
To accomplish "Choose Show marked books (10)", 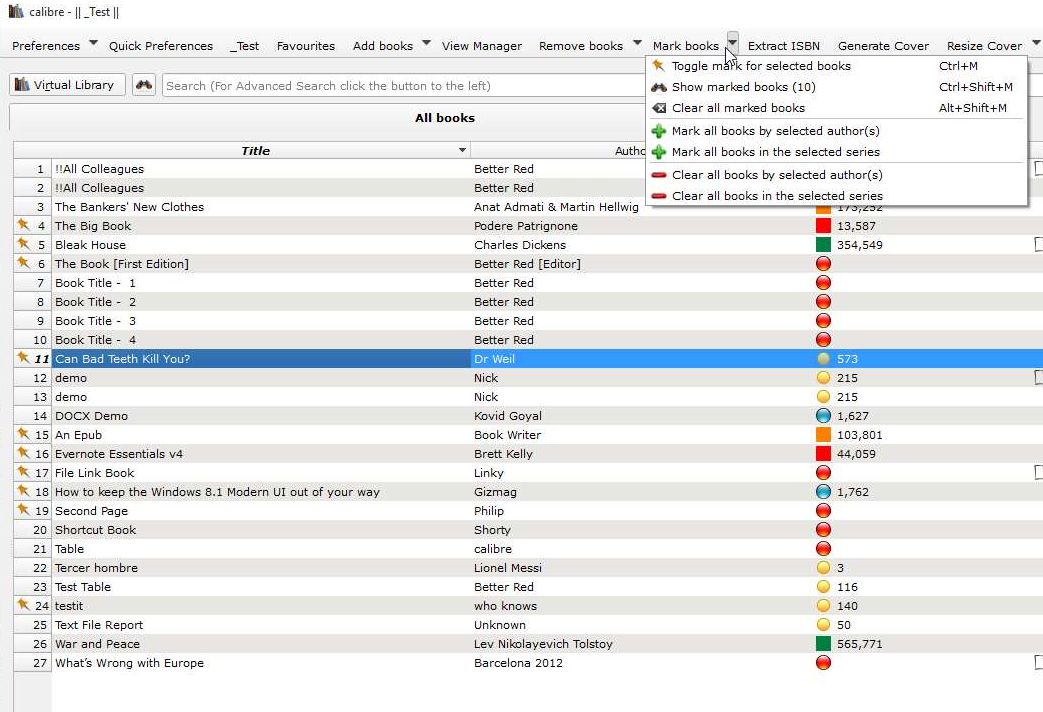I will point(837,87).
